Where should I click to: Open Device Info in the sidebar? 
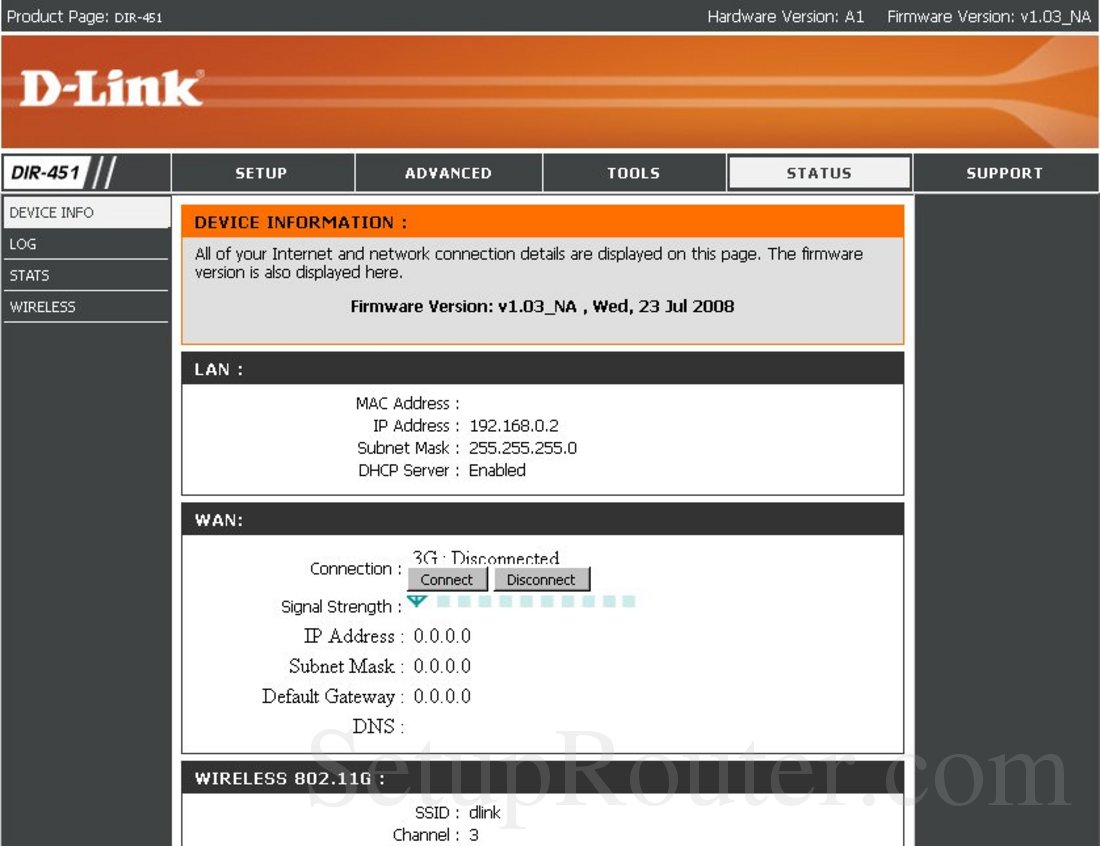coord(86,213)
